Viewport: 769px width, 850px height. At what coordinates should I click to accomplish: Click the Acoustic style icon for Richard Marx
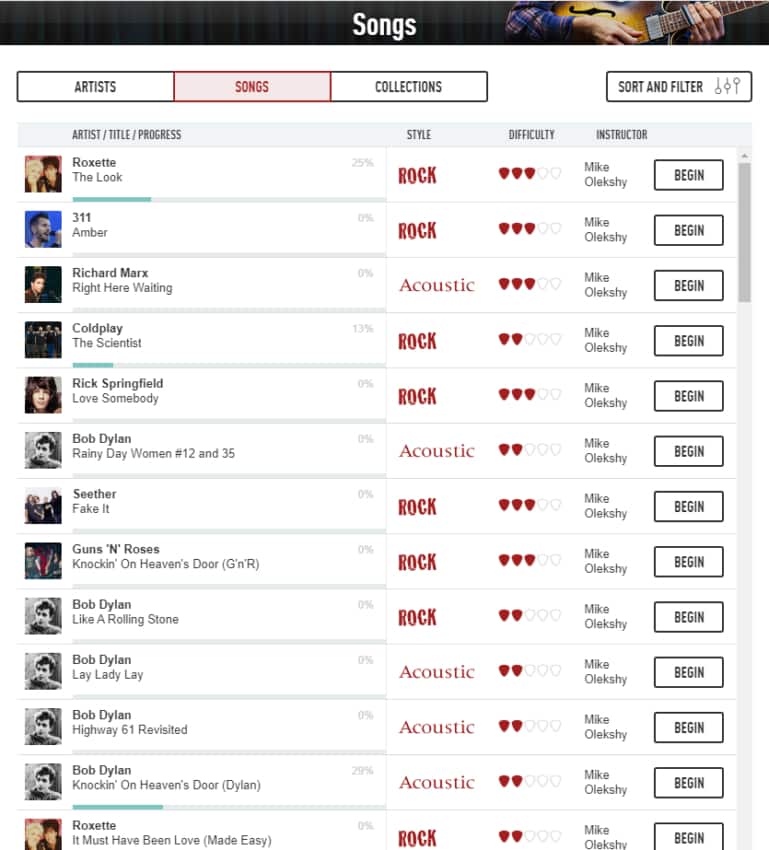tap(437, 285)
